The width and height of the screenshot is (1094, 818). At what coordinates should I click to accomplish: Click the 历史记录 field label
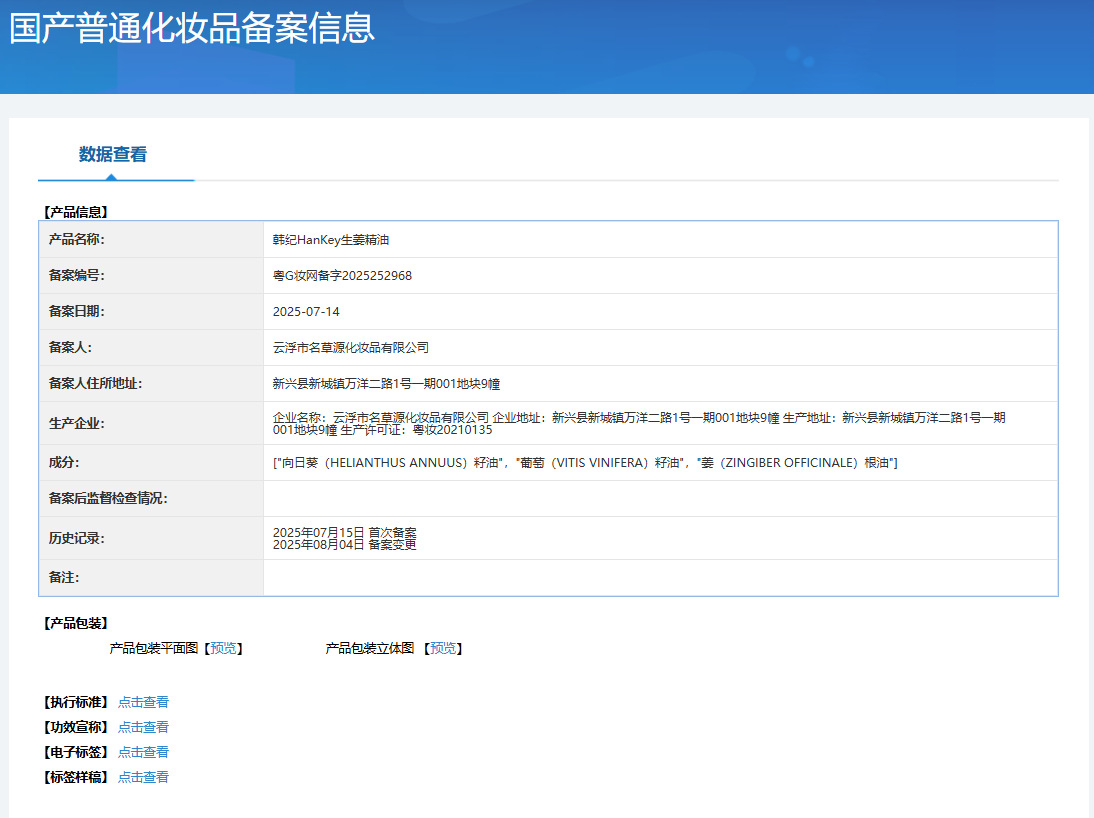76,538
